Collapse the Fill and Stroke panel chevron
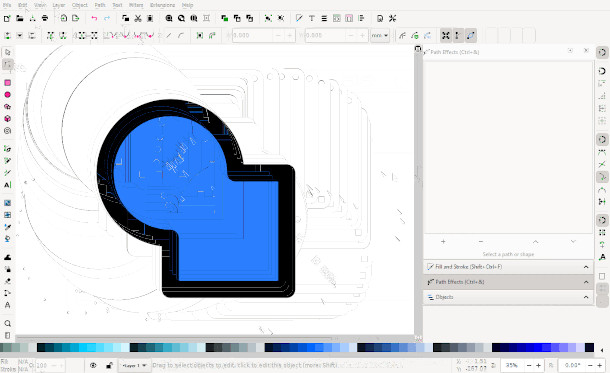 [586, 267]
